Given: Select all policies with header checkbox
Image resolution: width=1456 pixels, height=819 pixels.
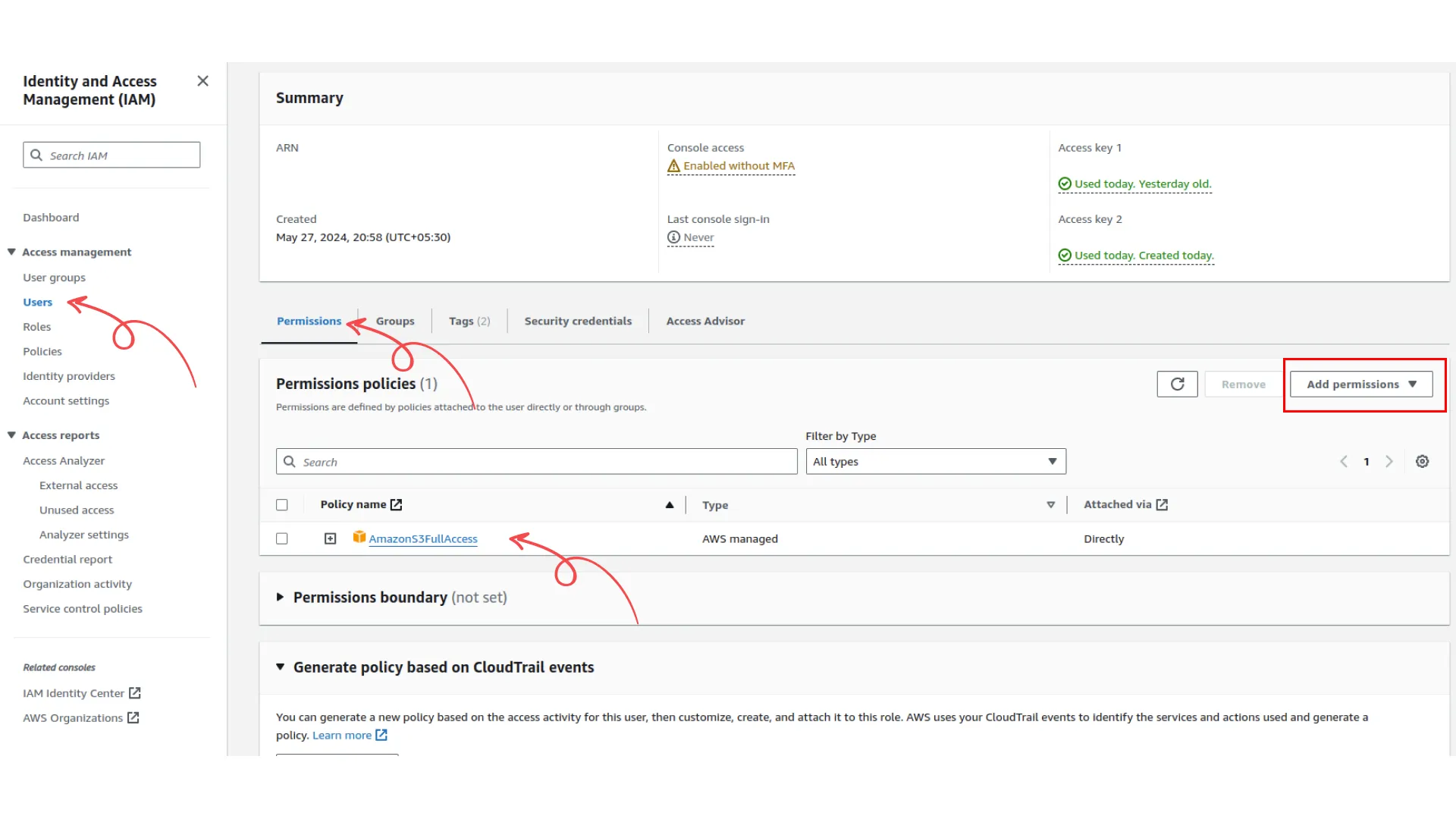Looking at the screenshot, I should point(282,505).
